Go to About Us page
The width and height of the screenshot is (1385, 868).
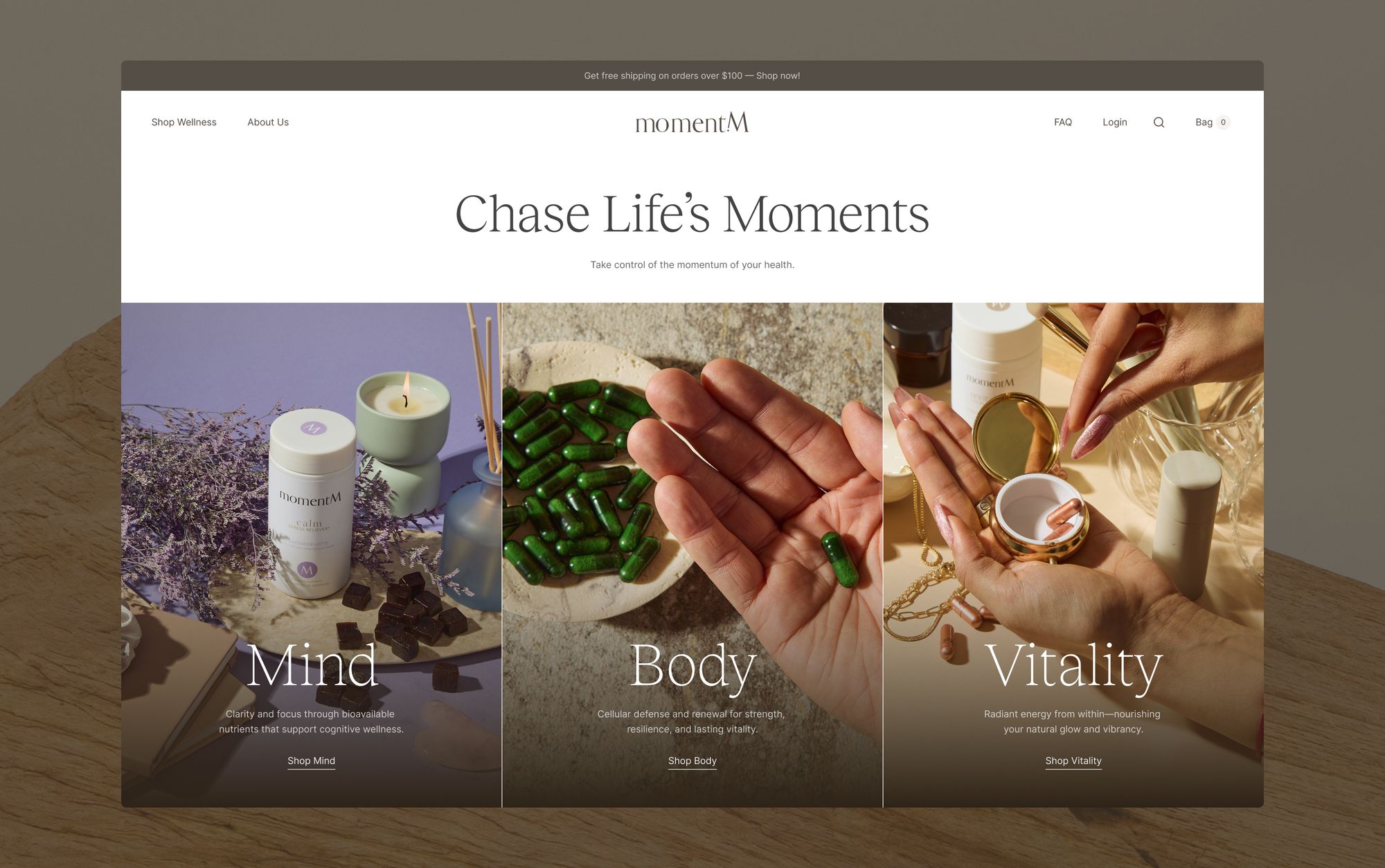coord(268,123)
